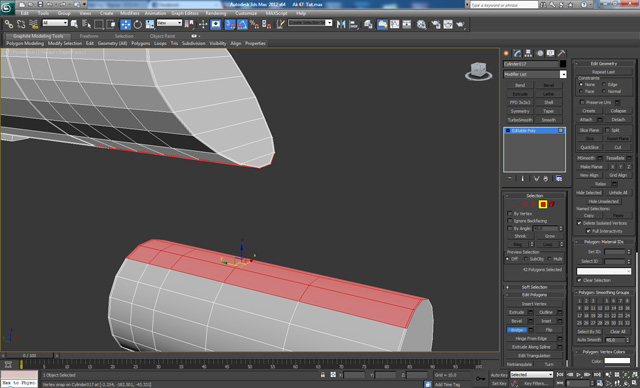Screen dimensions: 640x388
Task: Open the Material Editor icon
Action: point(421,24)
